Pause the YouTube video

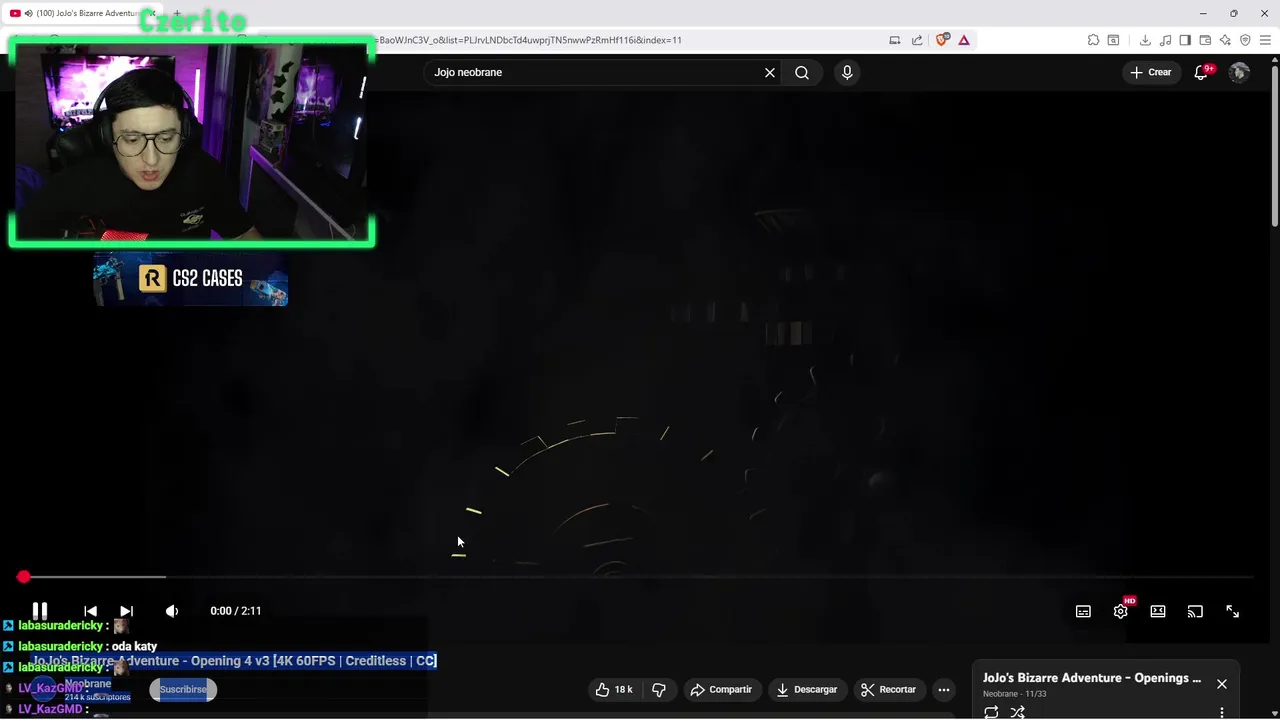(x=40, y=611)
